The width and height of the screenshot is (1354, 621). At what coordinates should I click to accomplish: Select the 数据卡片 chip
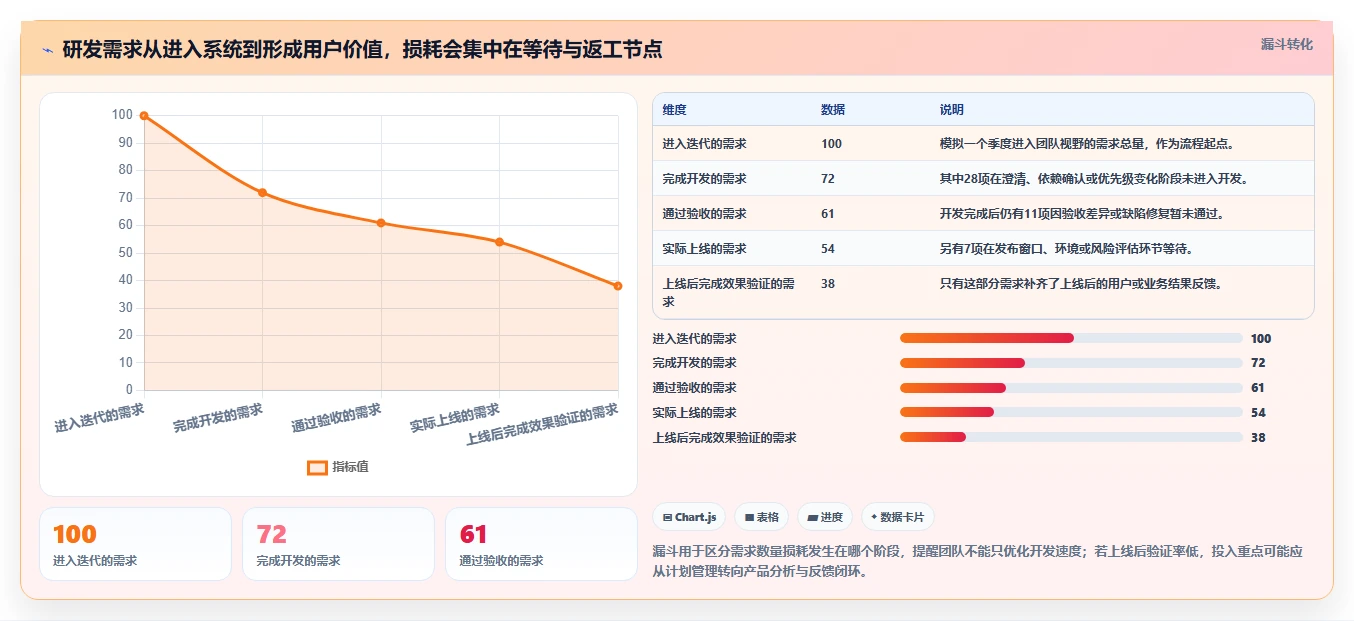[x=897, y=517]
